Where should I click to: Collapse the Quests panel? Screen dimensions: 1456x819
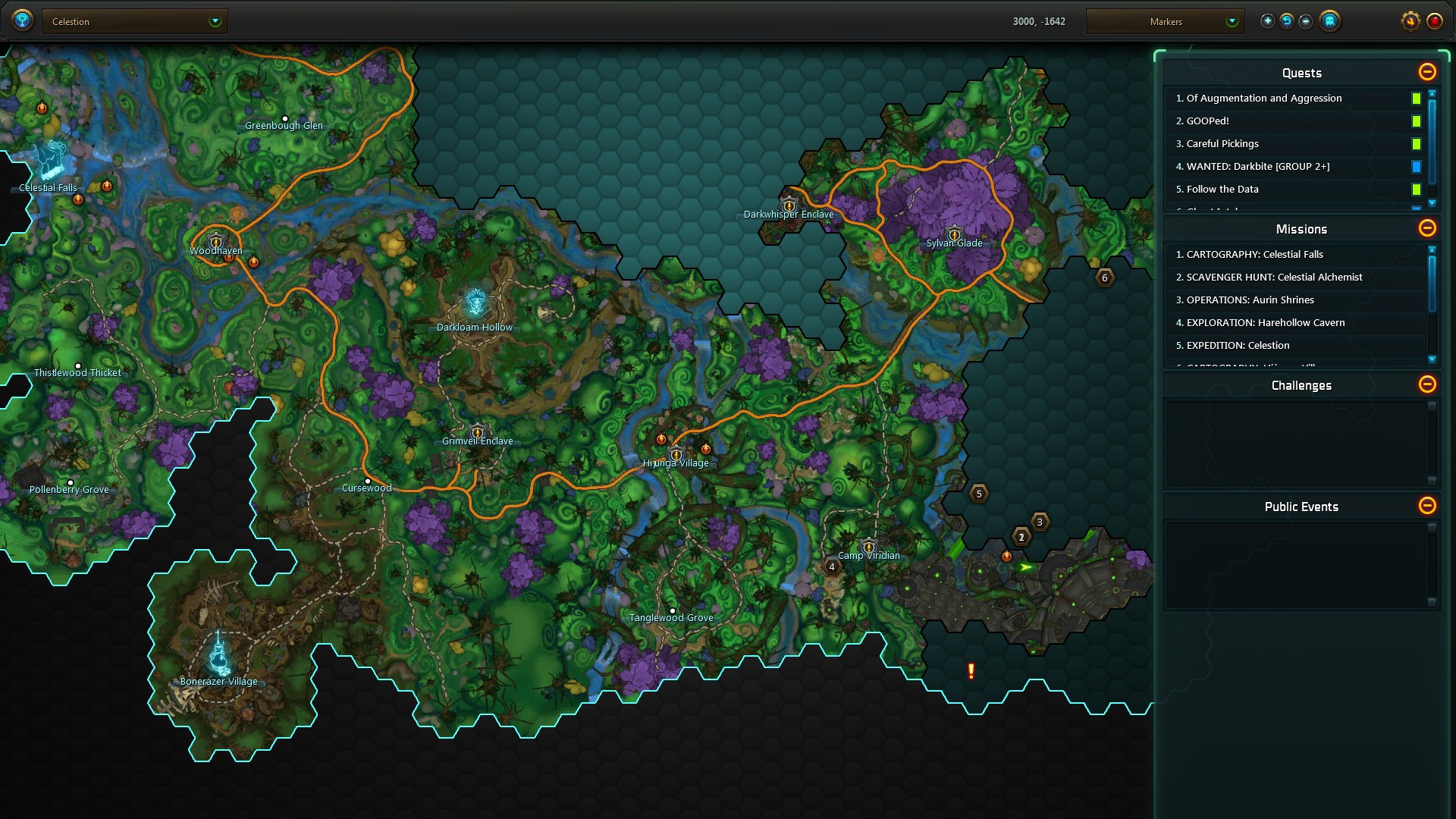(1427, 72)
